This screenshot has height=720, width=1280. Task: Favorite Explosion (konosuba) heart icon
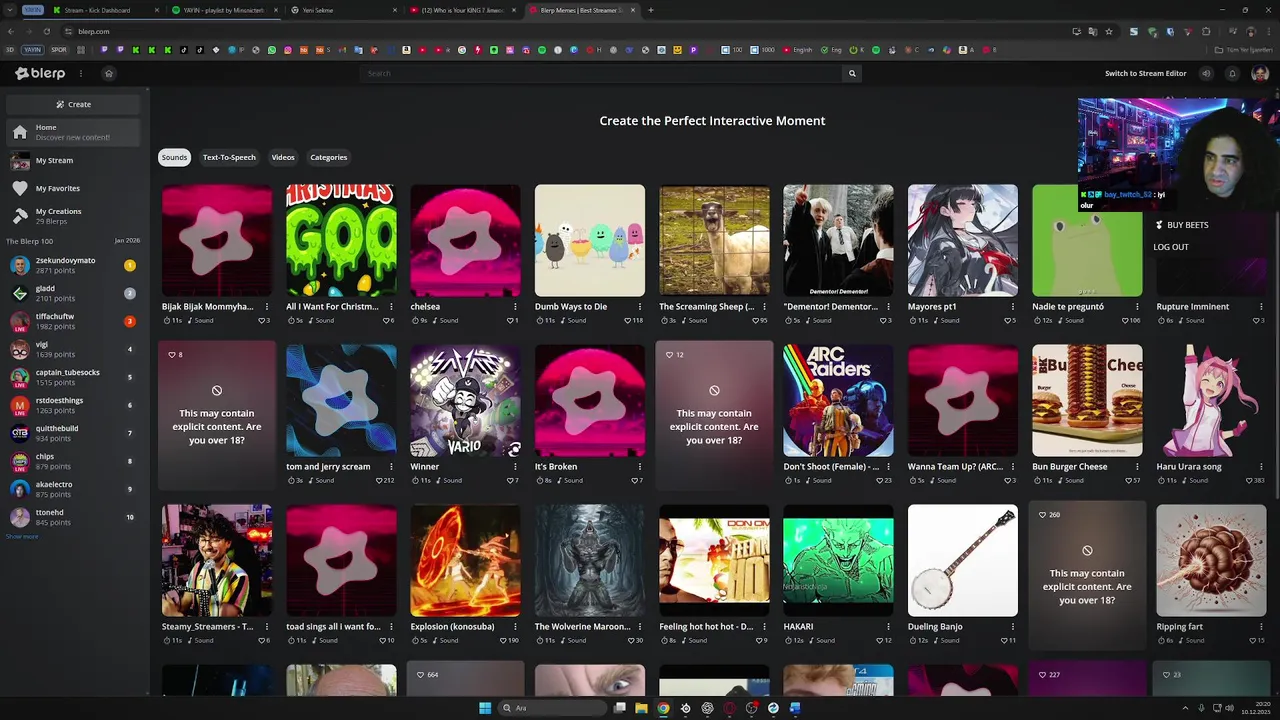tap(503, 641)
